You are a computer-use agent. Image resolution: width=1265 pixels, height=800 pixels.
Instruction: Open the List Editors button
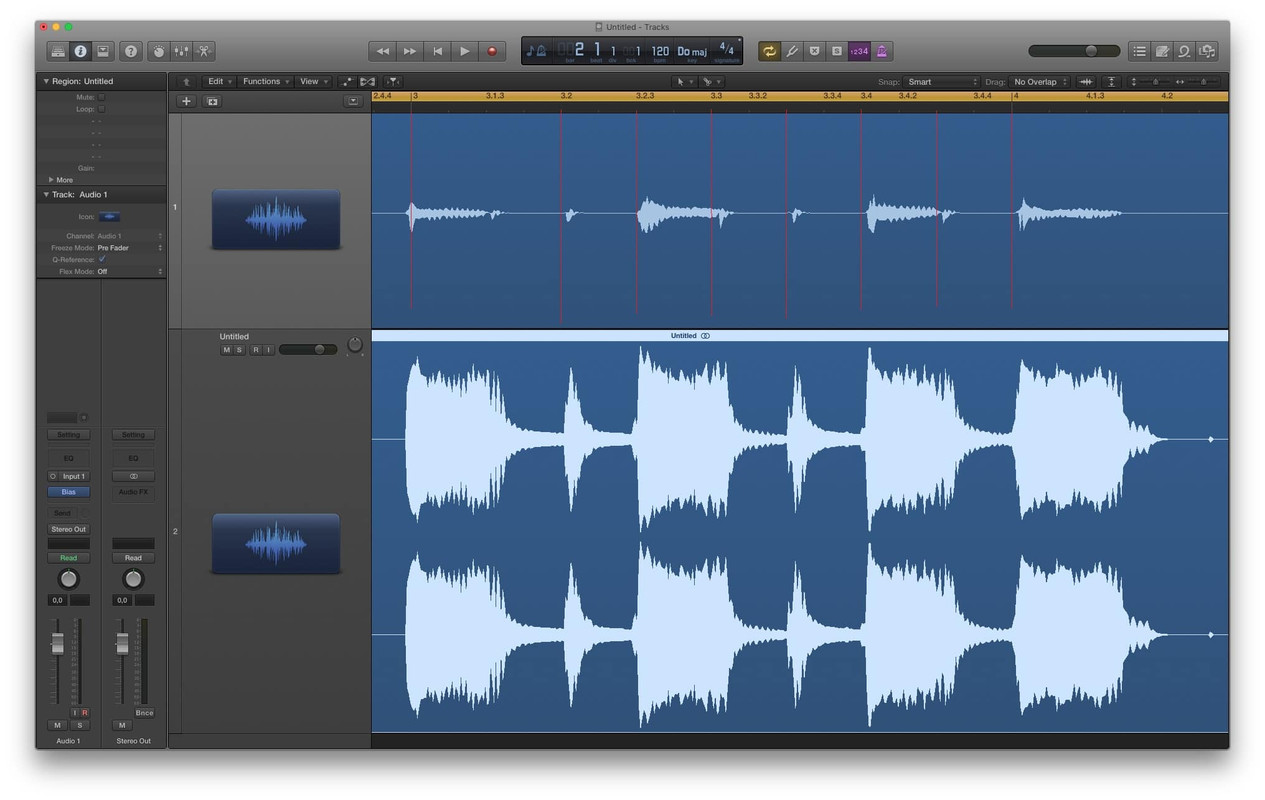tap(1139, 51)
